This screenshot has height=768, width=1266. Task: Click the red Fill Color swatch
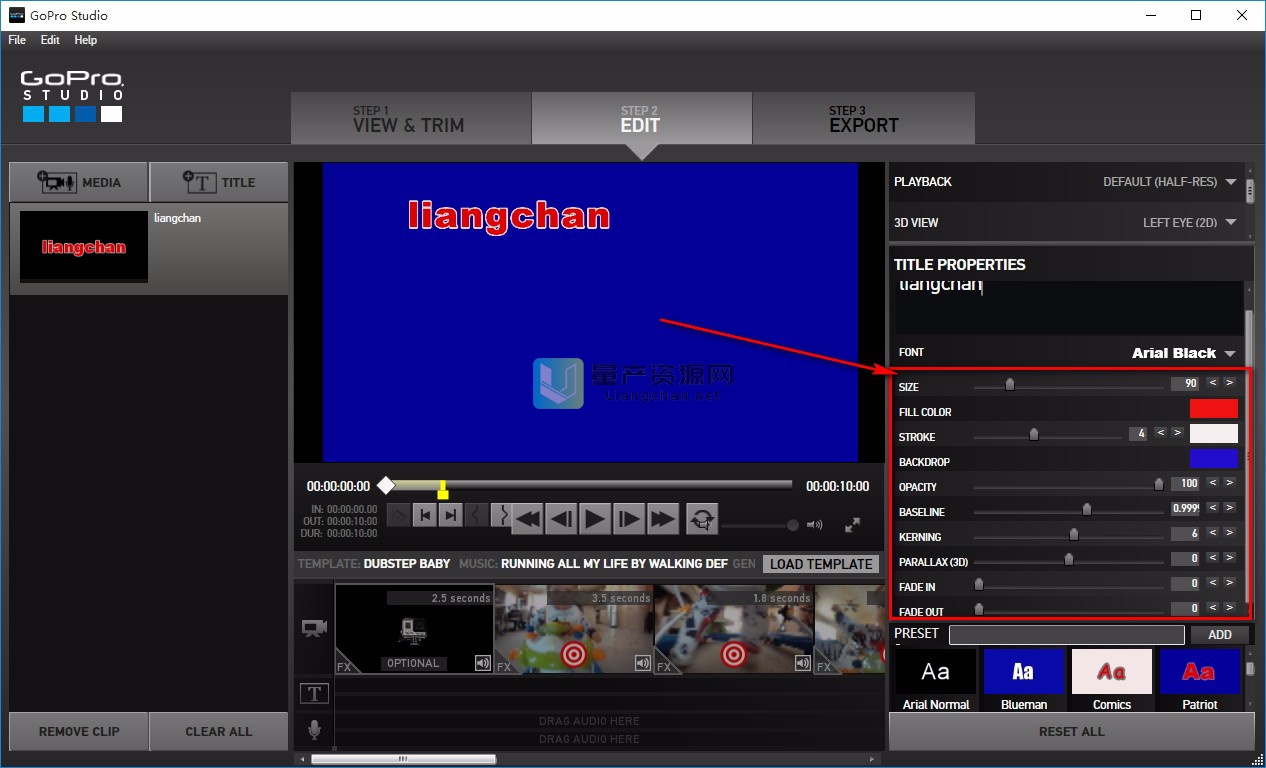point(1214,408)
